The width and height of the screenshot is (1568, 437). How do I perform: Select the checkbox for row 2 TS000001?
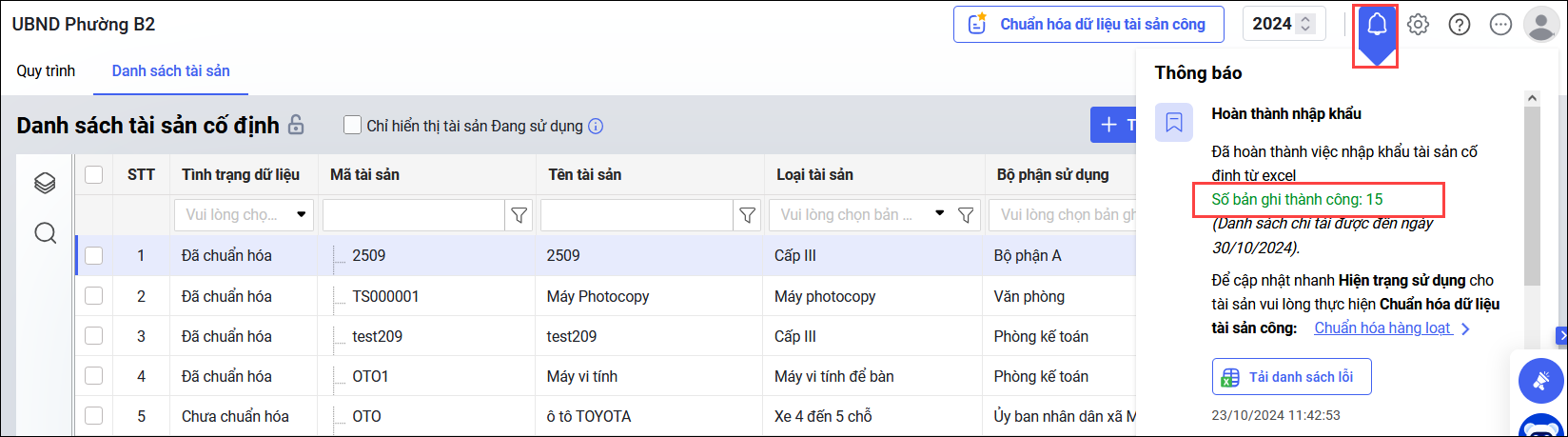tap(93, 296)
